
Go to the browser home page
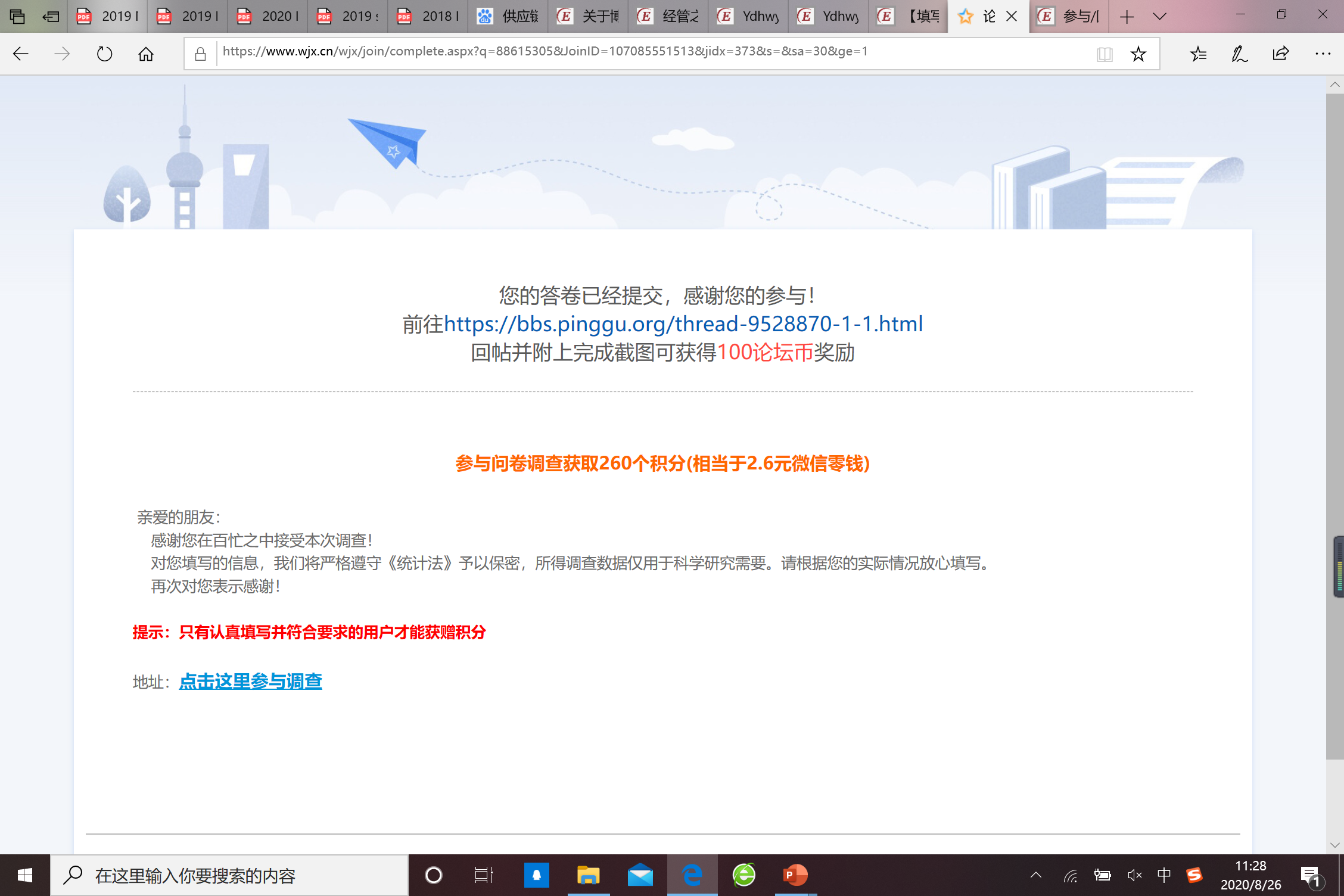146,54
